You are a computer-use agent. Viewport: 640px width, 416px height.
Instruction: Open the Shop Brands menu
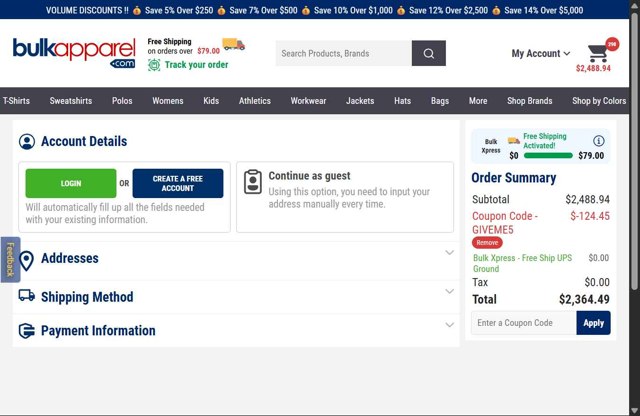[x=529, y=101]
